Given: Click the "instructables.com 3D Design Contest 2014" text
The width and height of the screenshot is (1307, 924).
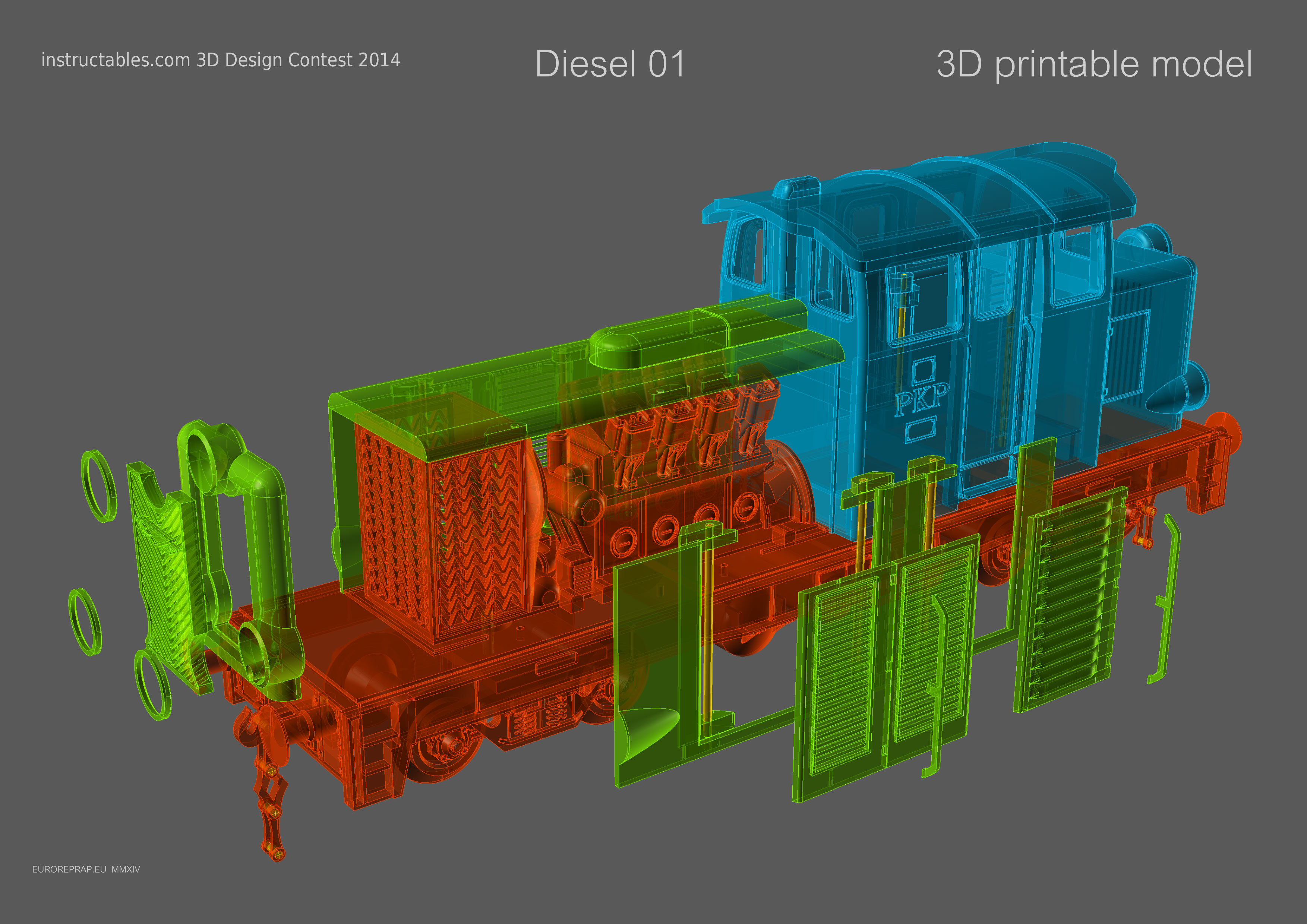Looking at the screenshot, I should [220, 60].
